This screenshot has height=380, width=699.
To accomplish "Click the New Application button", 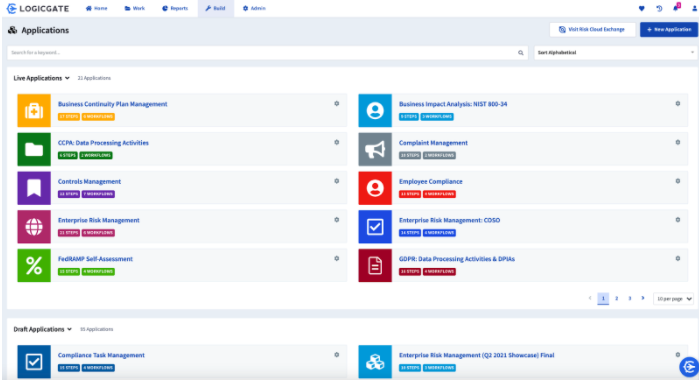I will pyautogui.click(x=669, y=29).
